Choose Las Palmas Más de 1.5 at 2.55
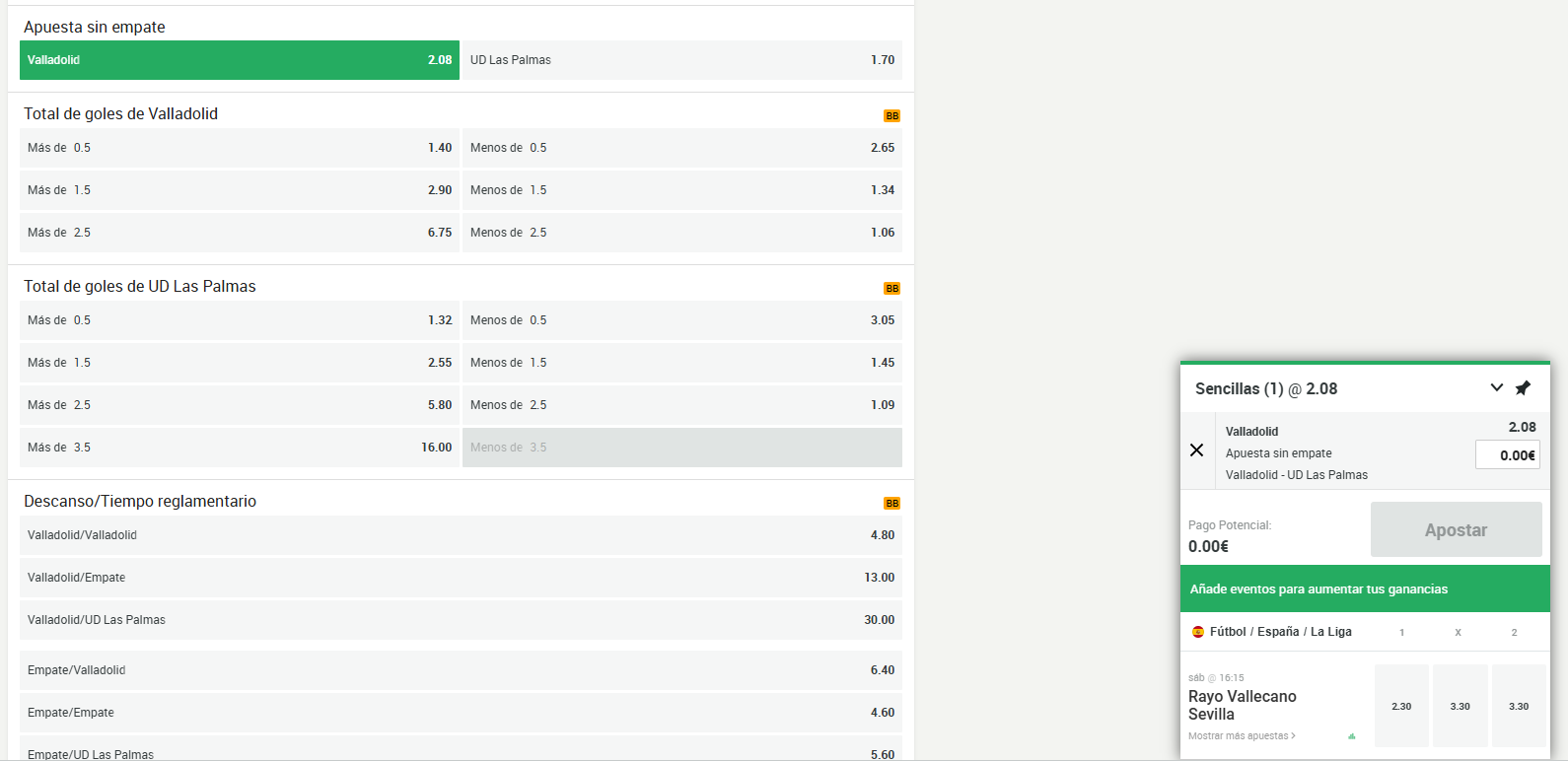This screenshot has width=1568, height=761. 240,363
